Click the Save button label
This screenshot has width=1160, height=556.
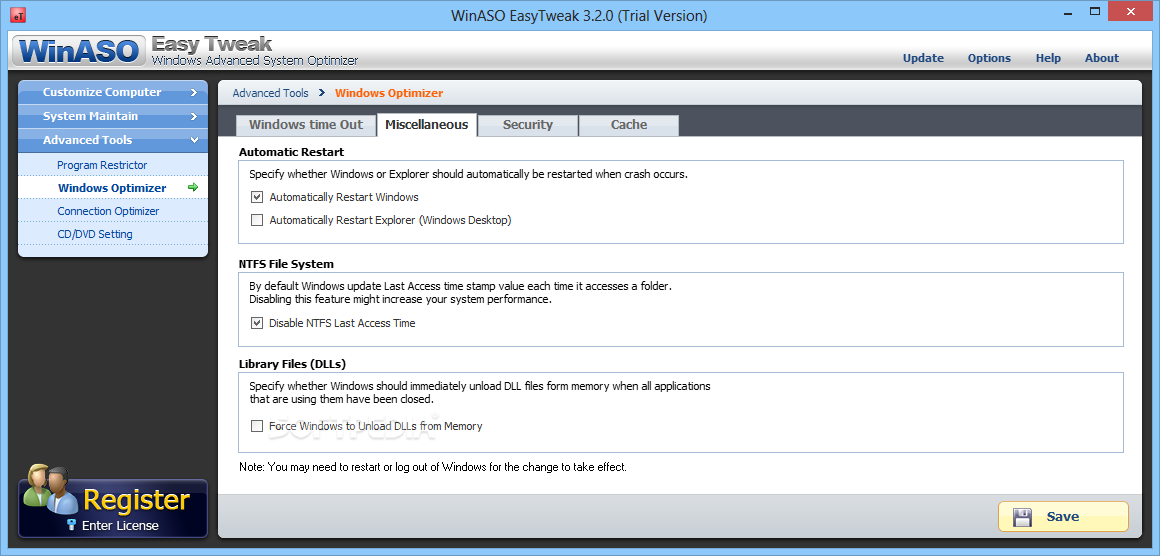1062,517
